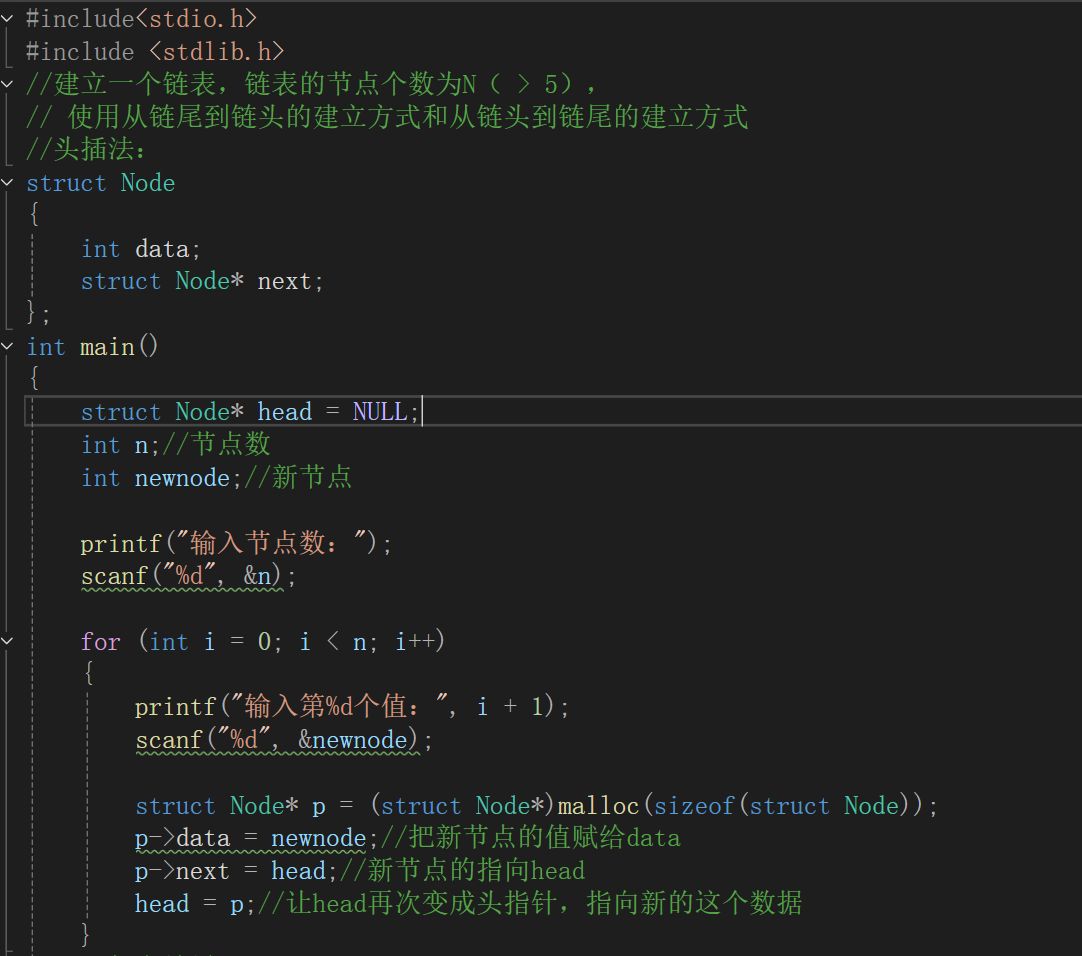This screenshot has width=1082, height=956.
Task: Click the printf("输入第%d个值：") statement
Action: tap(352, 707)
